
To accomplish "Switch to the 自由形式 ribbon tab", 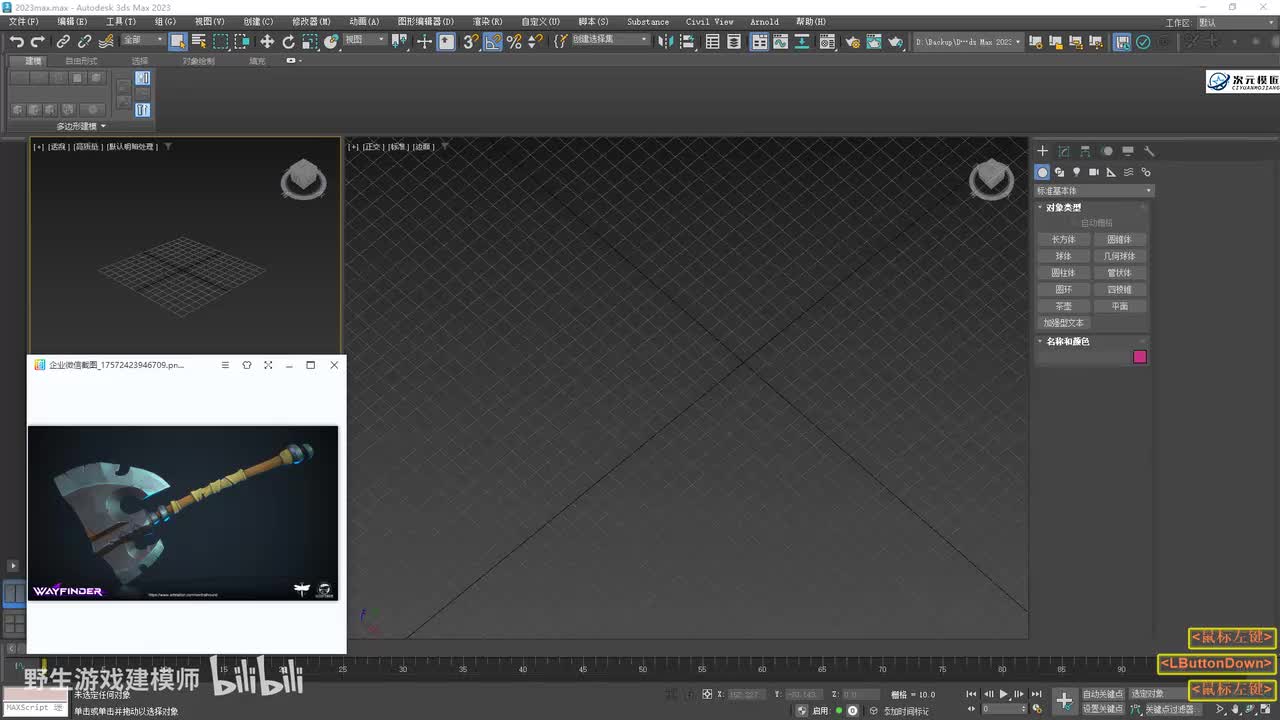I will point(82,61).
